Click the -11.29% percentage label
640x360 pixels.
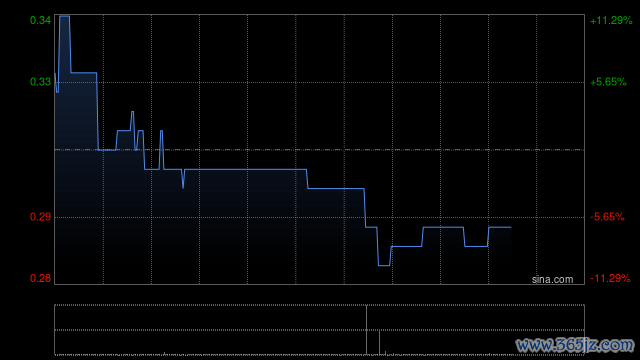610,278
